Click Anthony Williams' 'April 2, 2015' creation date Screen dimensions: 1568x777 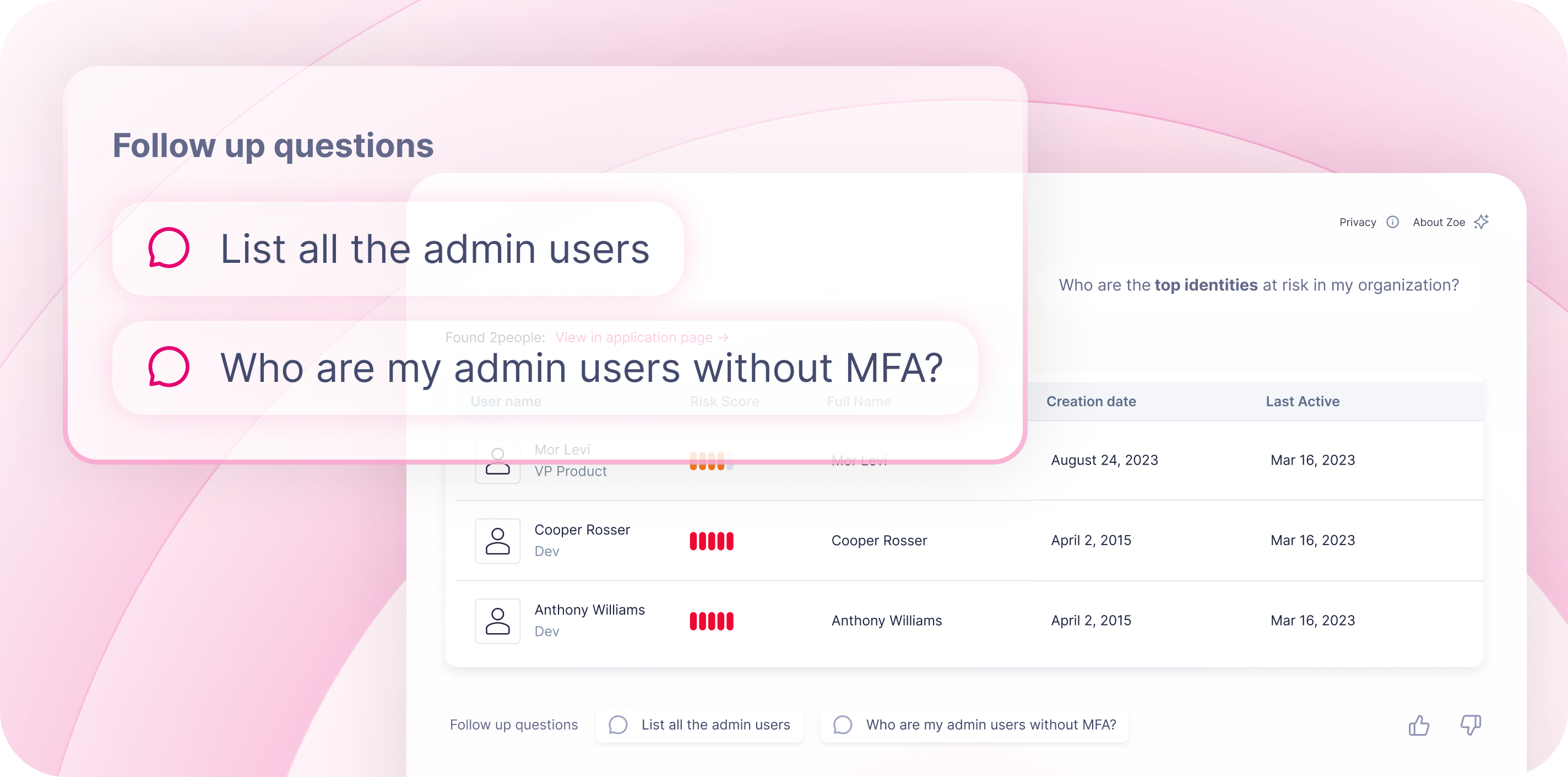(x=1091, y=620)
